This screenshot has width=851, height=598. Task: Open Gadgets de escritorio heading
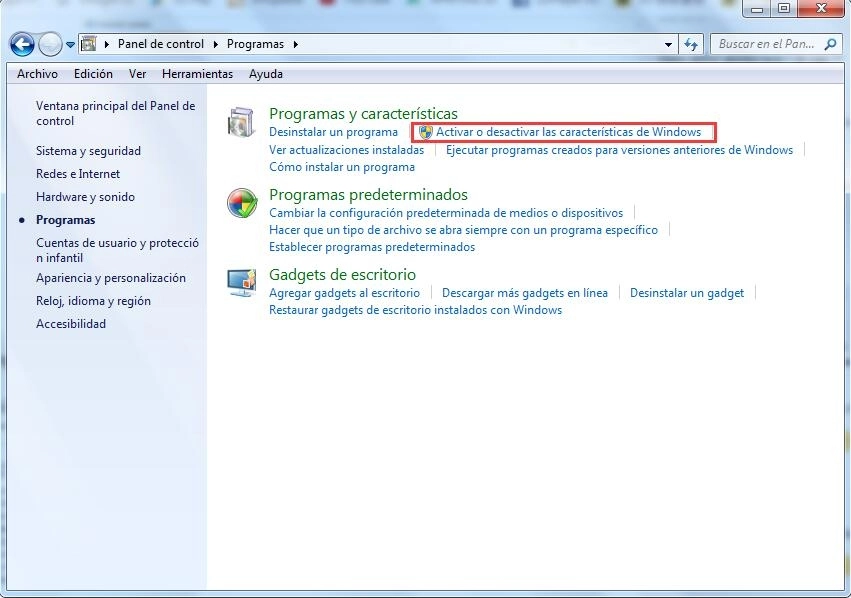pyautogui.click(x=342, y=275)
